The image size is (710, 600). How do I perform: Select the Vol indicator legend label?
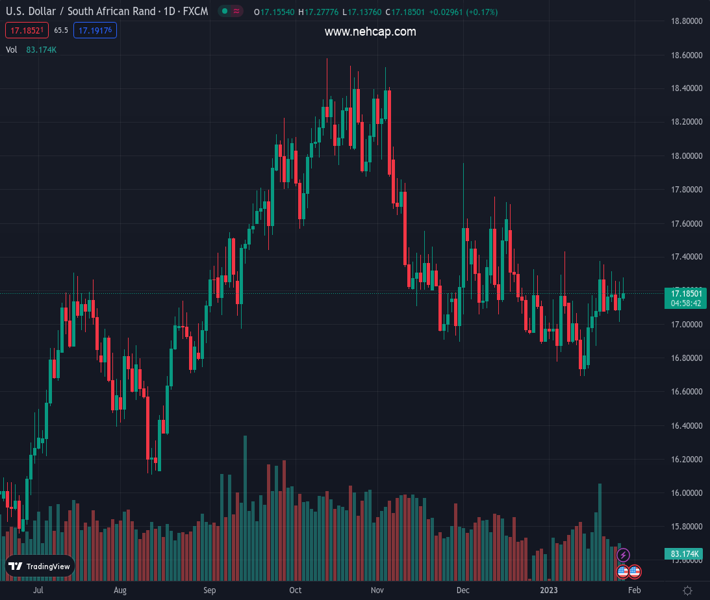11,49
